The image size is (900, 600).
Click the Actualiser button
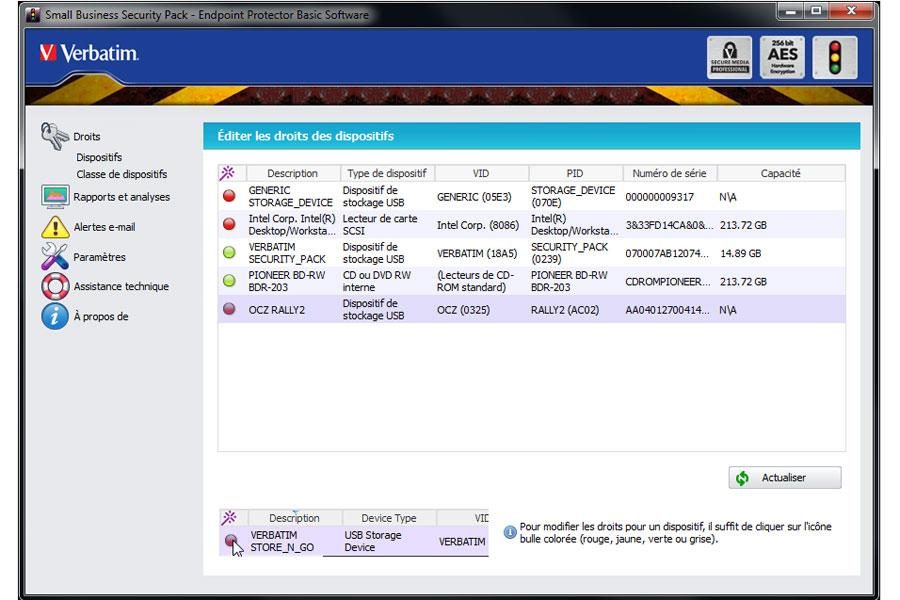pyautogui.click(x=785, y=478)
